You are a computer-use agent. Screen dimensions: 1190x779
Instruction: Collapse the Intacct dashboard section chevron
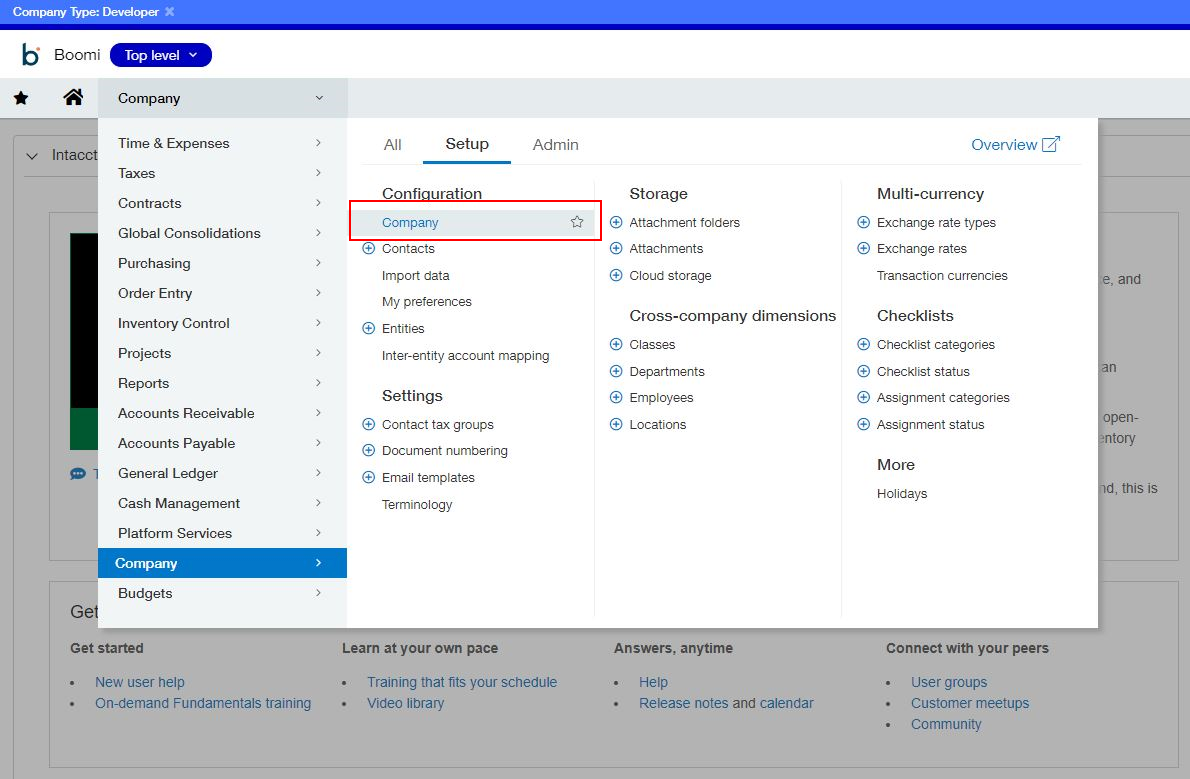click(x=32, y=156)
